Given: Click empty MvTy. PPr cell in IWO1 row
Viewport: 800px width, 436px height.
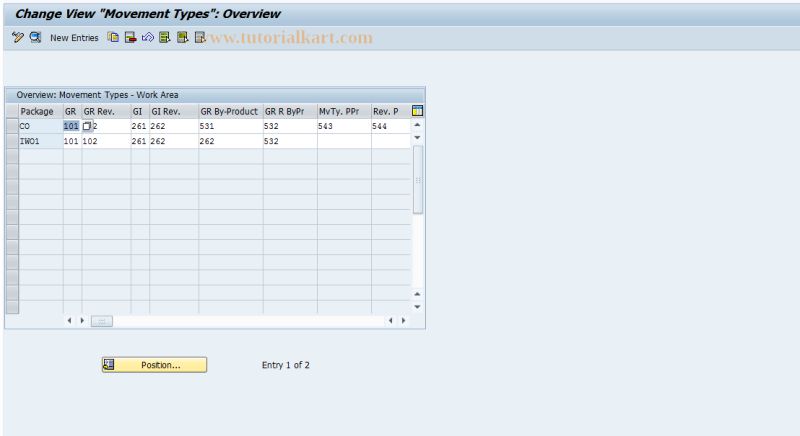Looking at the screenshot, I should 344,141.
